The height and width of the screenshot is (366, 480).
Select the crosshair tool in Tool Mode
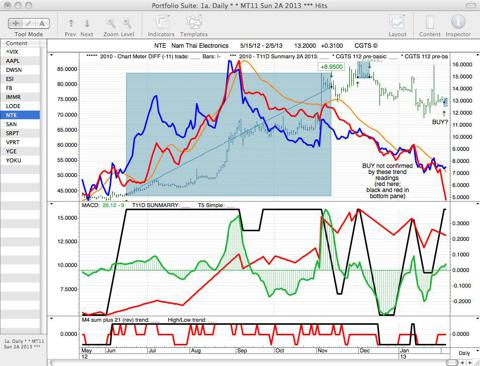point(15,23)
